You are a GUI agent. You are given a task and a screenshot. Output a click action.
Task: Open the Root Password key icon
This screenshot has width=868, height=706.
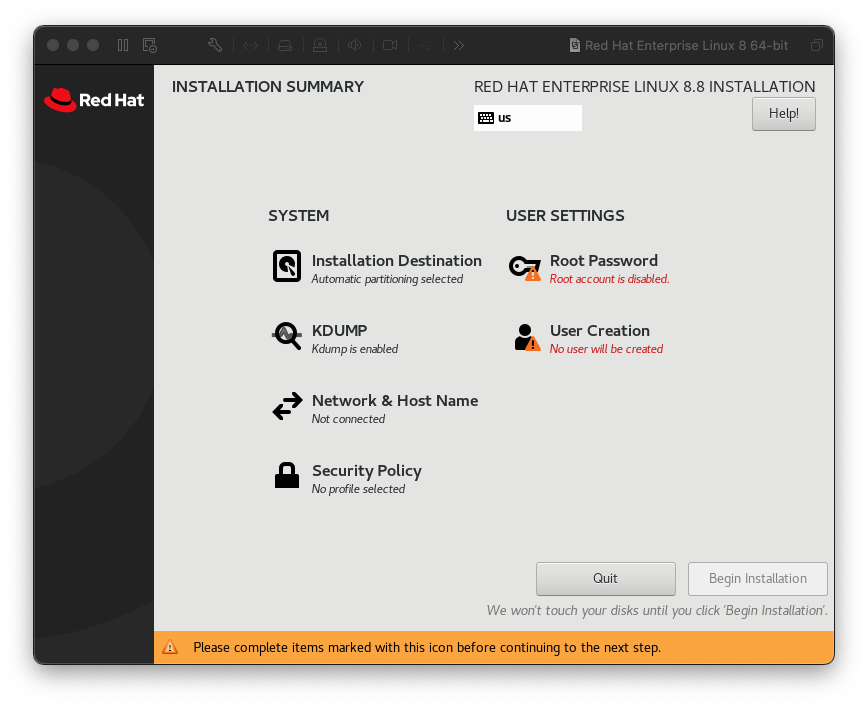tap(525, 268)
